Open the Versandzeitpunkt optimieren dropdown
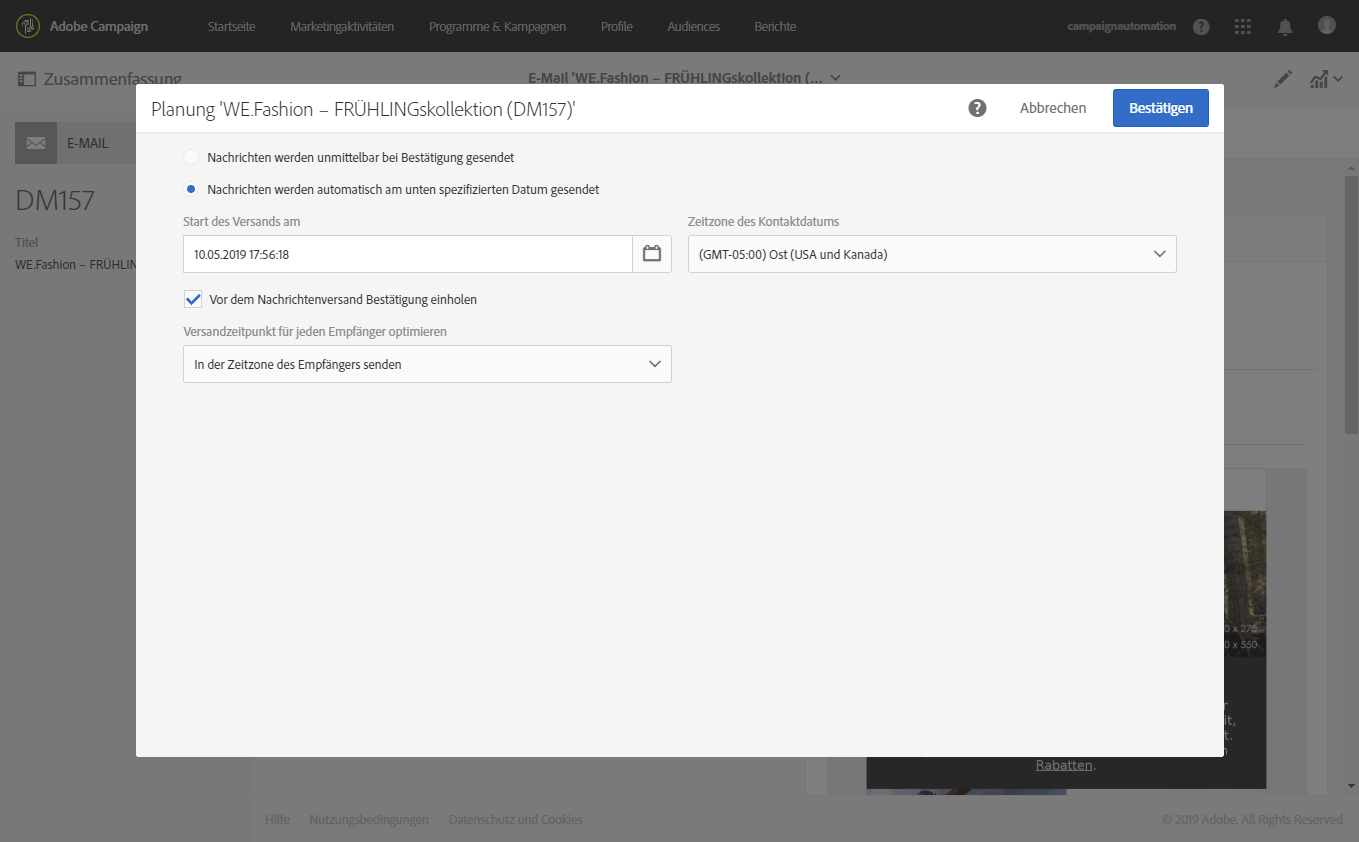 tap(427, 364)
